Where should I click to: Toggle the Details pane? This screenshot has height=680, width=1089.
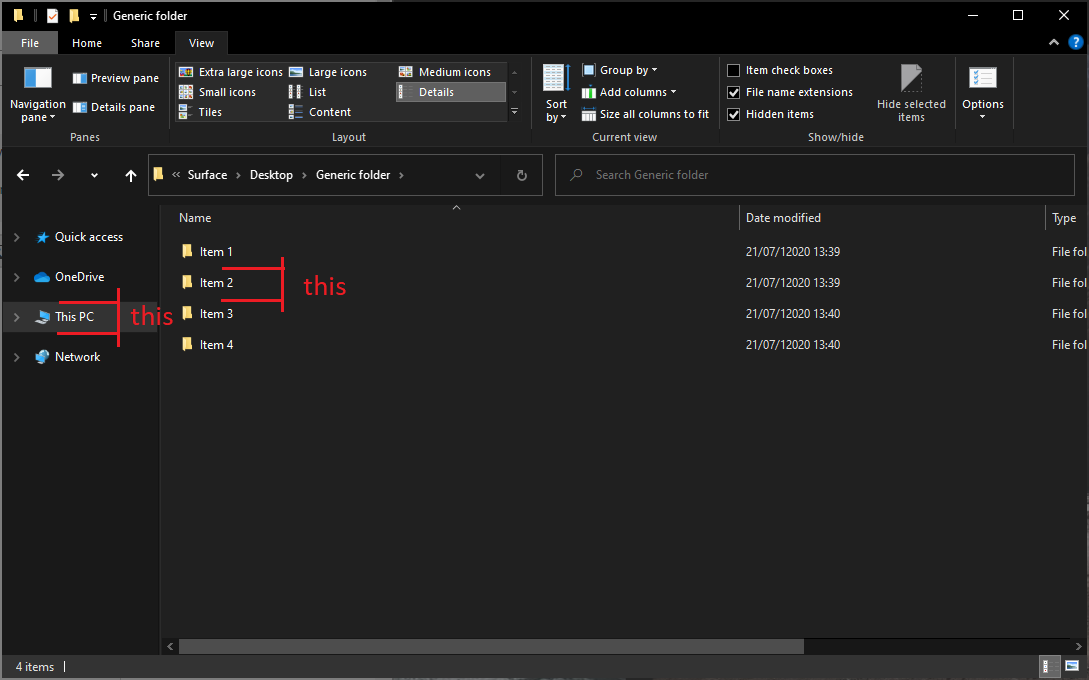114,107
